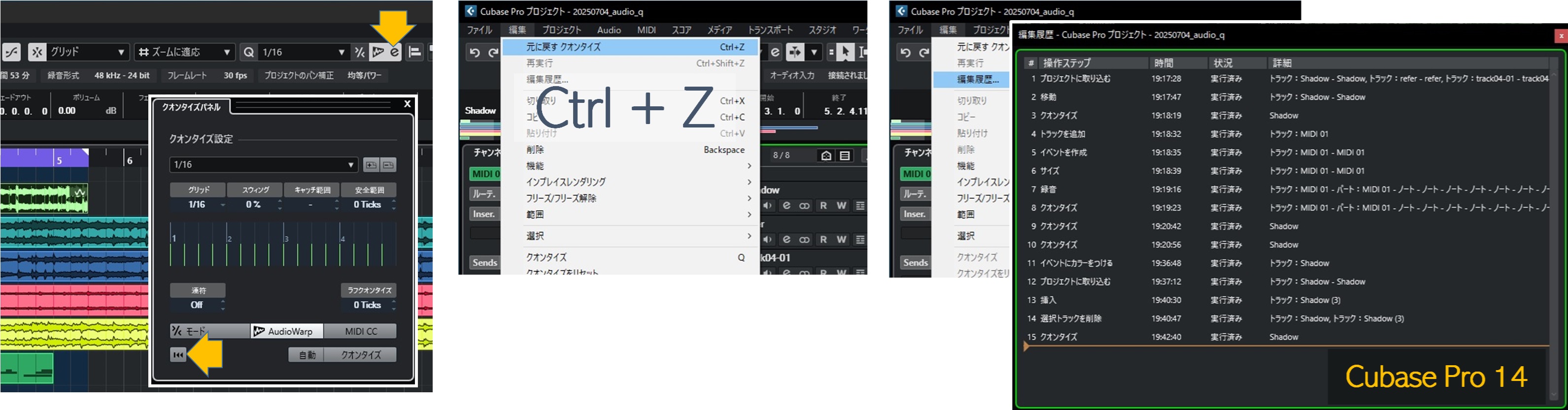Screen dimensions: 1568x410
Task: Click reset quantize icon at panel bottom left
Action: (178, 355)
